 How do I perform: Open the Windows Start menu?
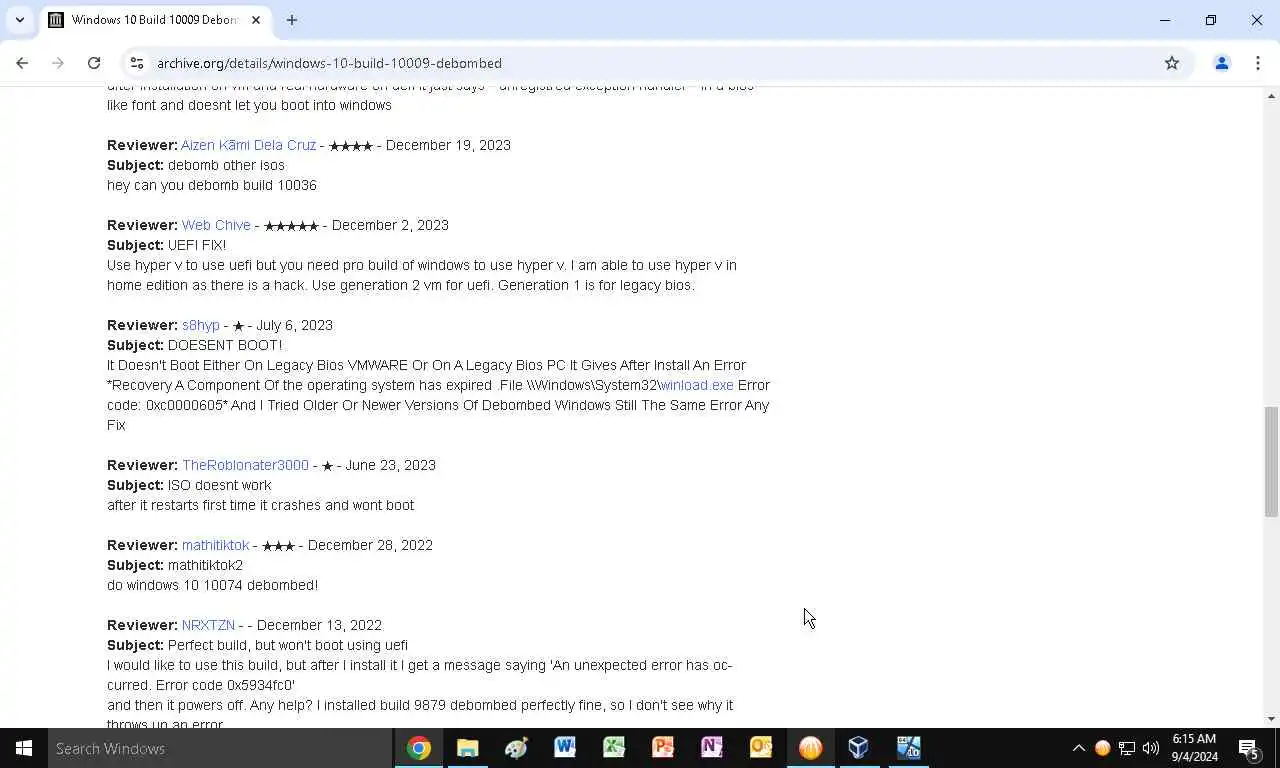(x=24, y=748)
